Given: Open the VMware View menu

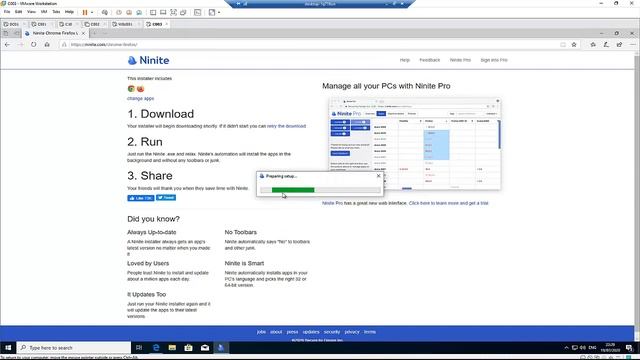Looking at the screenshot, I should click(x=31, y=12).
